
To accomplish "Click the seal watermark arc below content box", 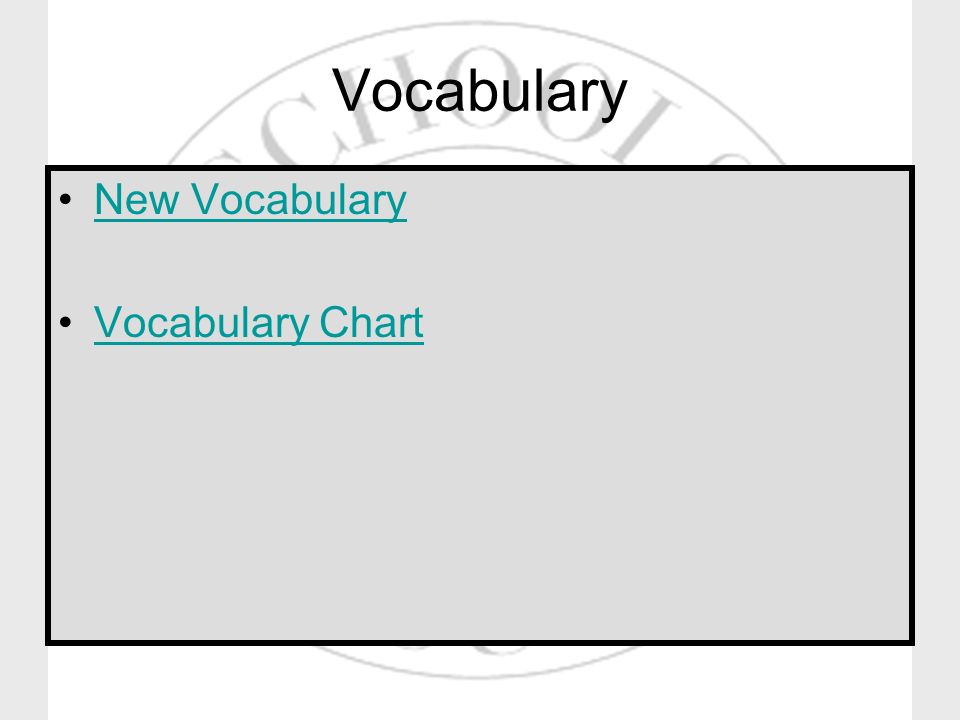I will [x=478, y=664].
